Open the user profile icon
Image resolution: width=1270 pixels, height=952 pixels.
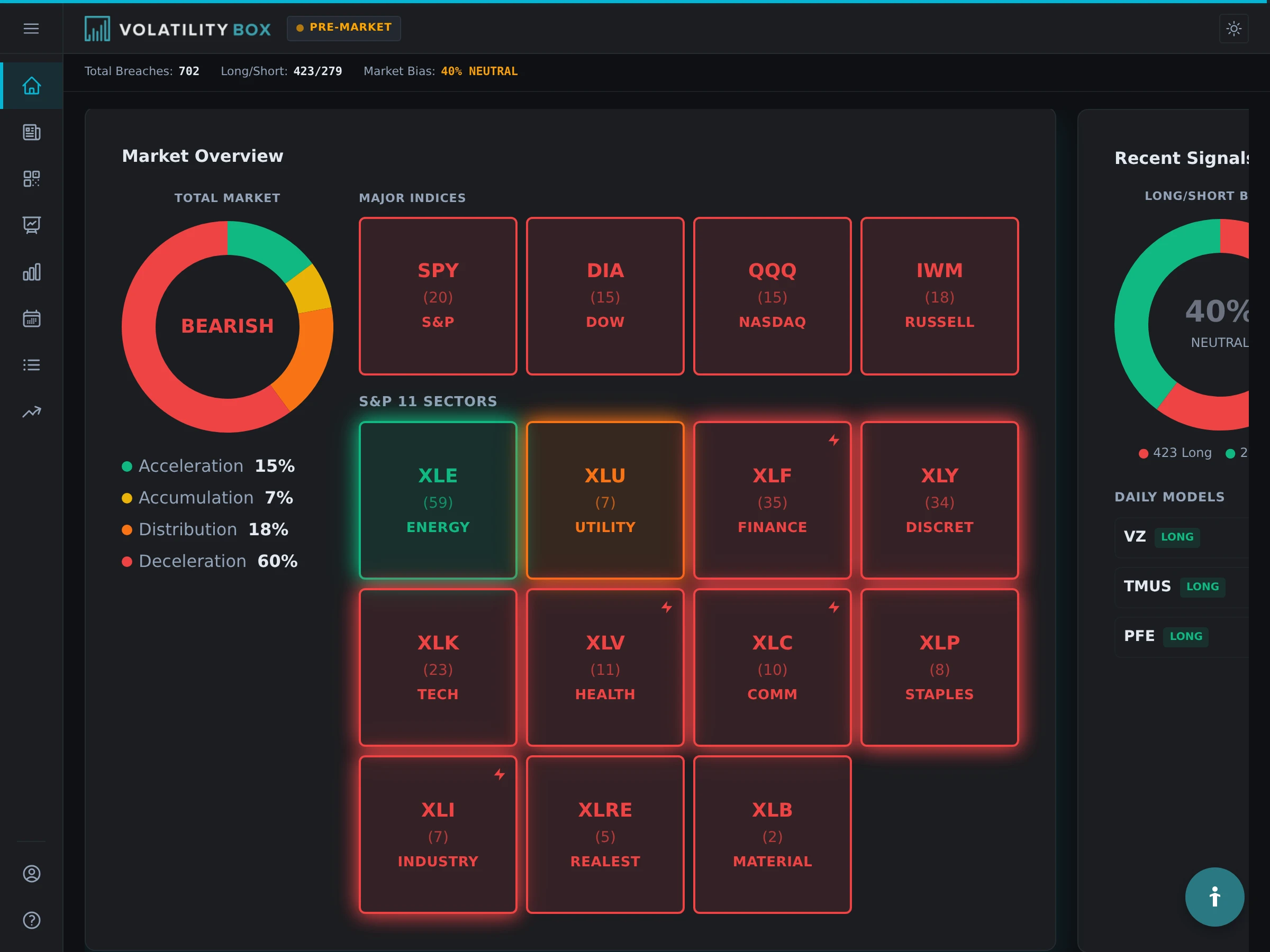[32, 873]
